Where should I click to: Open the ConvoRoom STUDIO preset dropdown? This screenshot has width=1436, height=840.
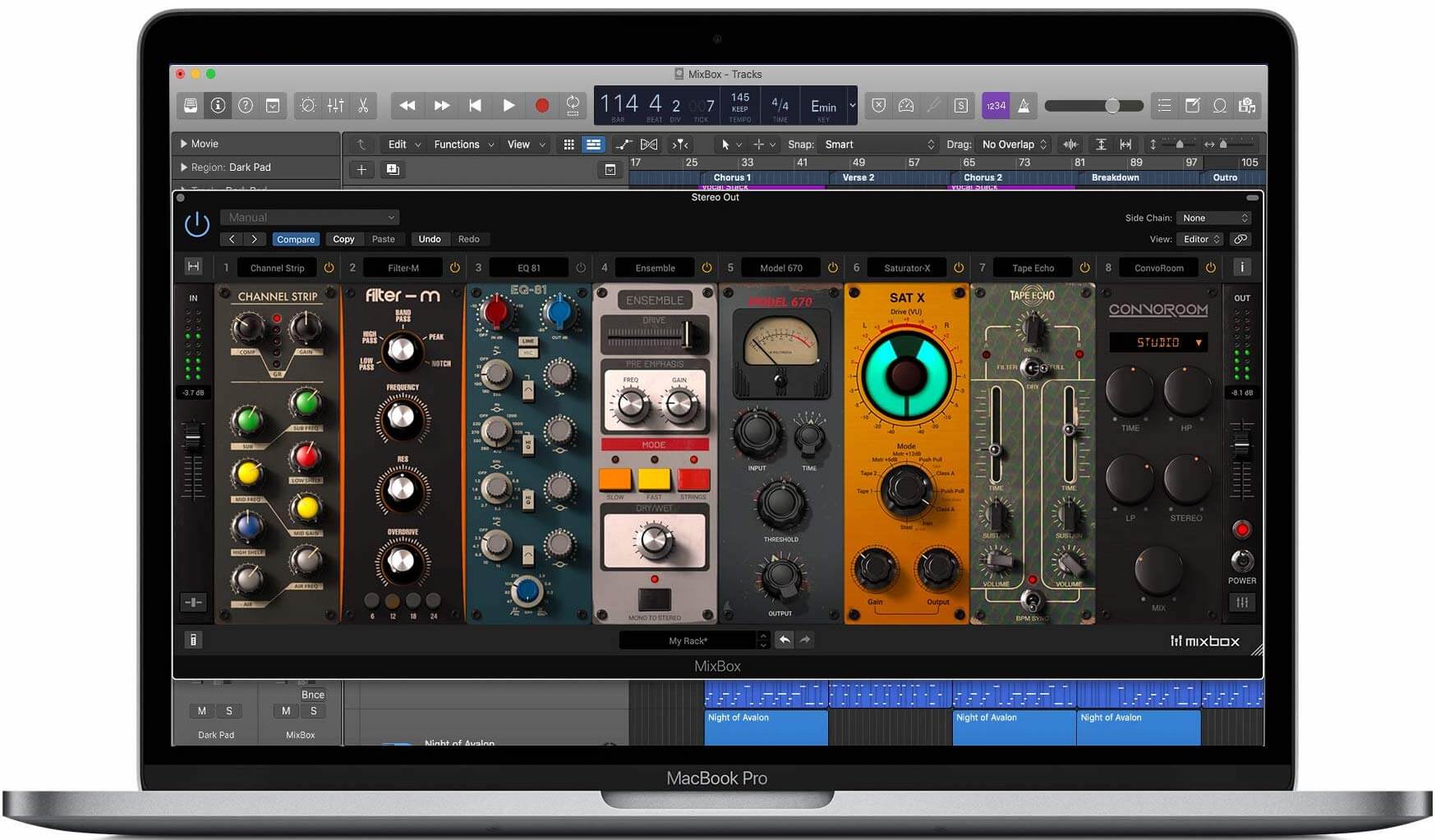tap(1159, 342)
